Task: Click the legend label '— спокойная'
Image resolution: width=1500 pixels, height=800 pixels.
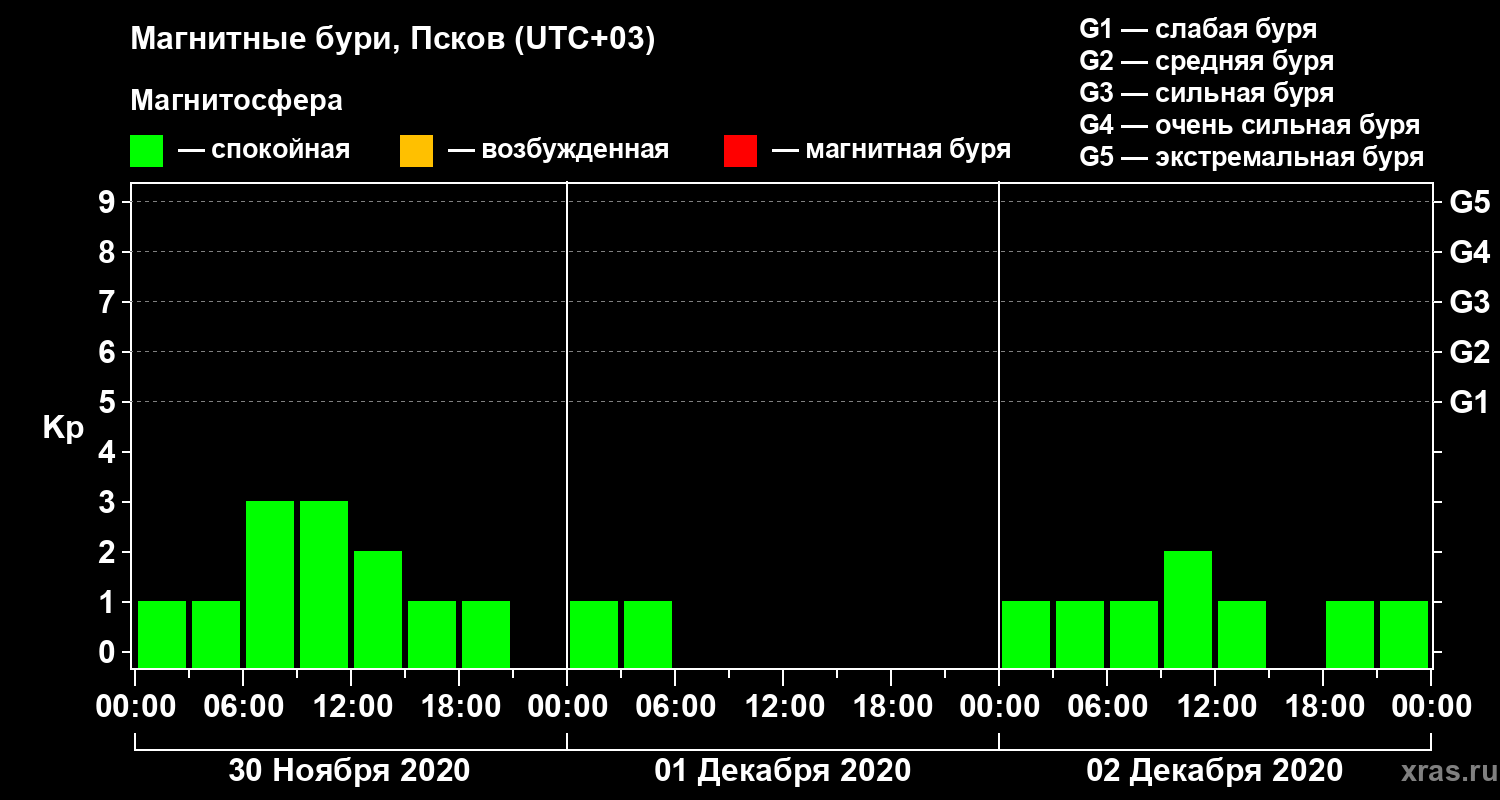Action: click(x=264, y=150)
